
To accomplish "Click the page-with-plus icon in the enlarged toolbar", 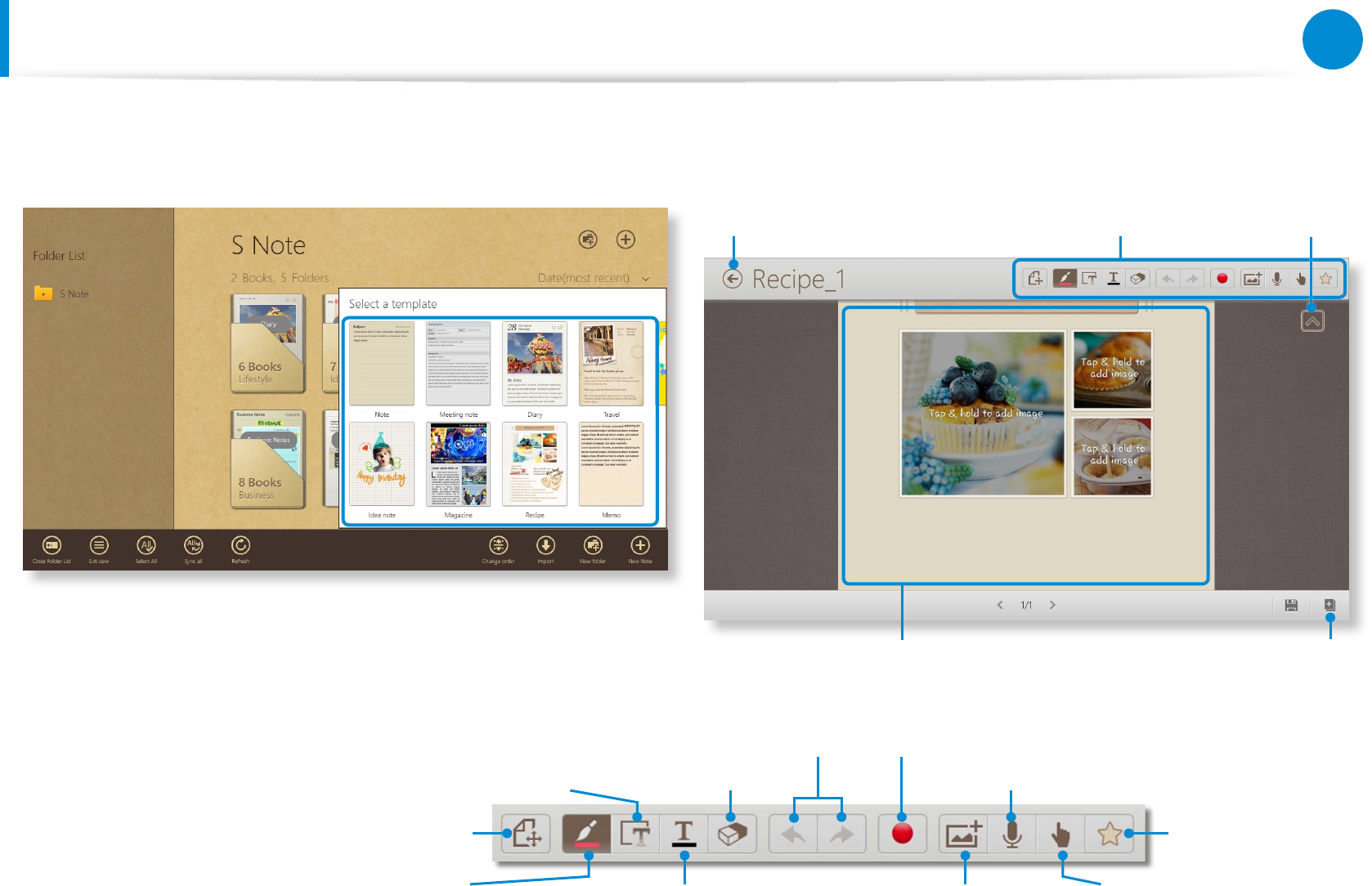I will [x=526, y=834].
